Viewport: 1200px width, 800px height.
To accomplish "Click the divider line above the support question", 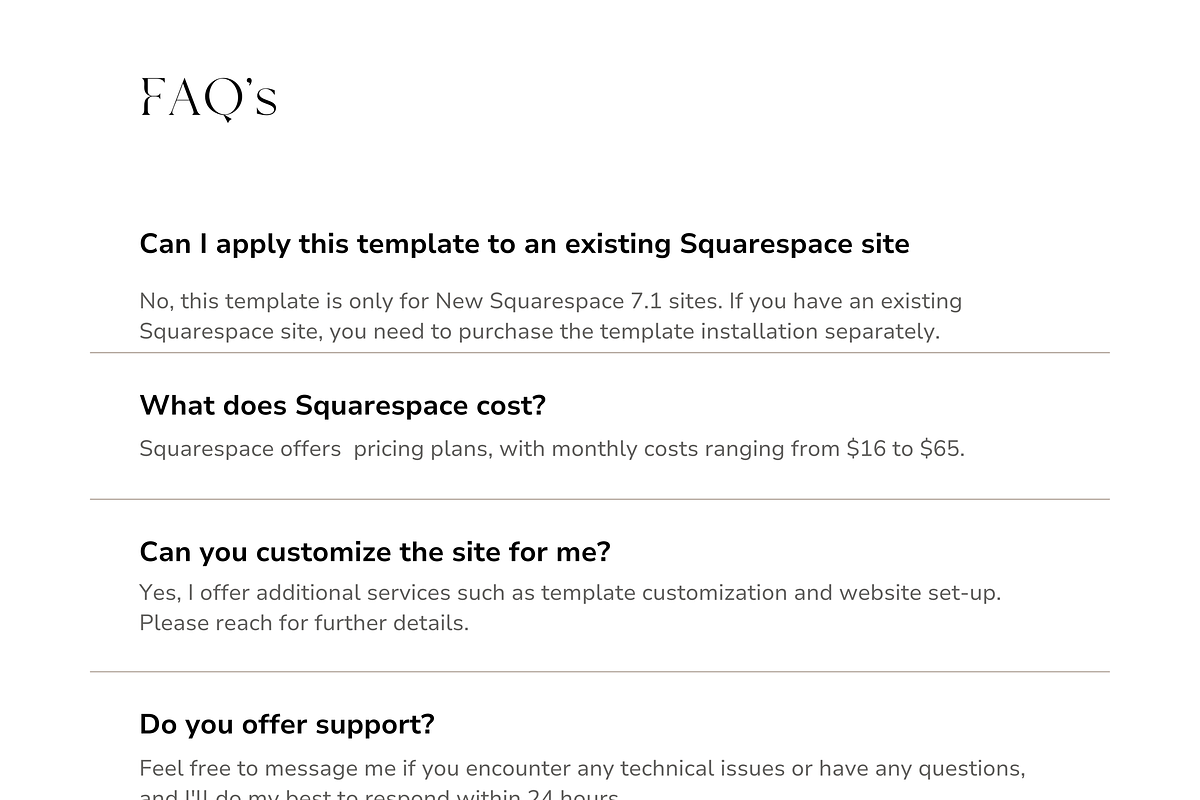I will pyautogui.click(x=600, y=672).
